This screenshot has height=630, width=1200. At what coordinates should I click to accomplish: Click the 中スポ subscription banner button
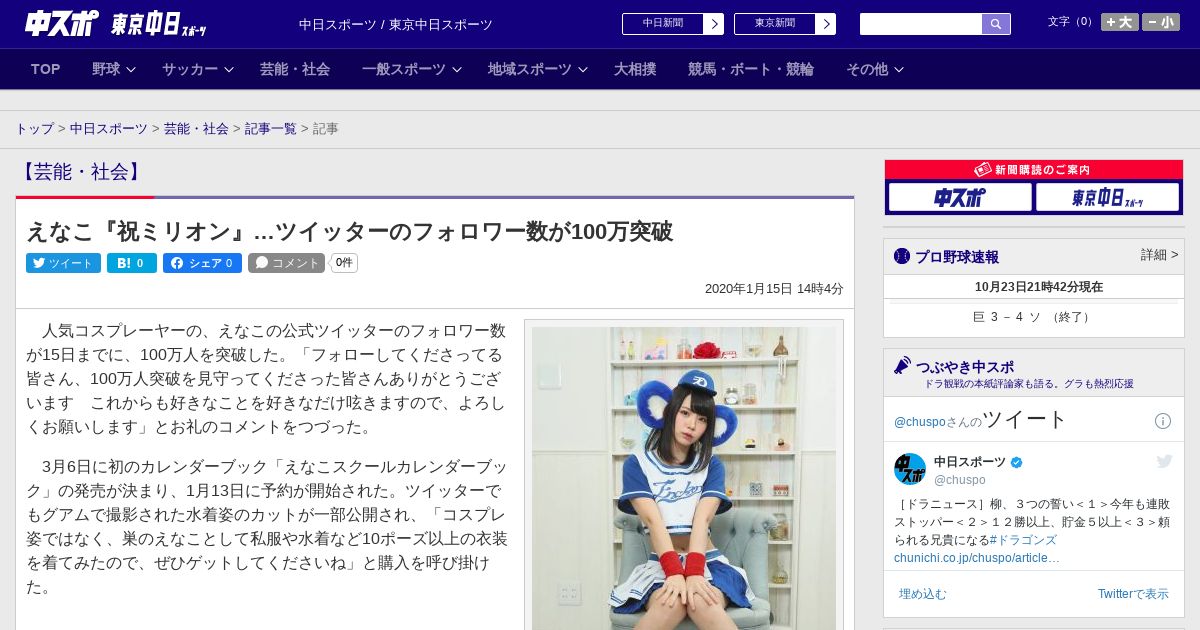960,197
